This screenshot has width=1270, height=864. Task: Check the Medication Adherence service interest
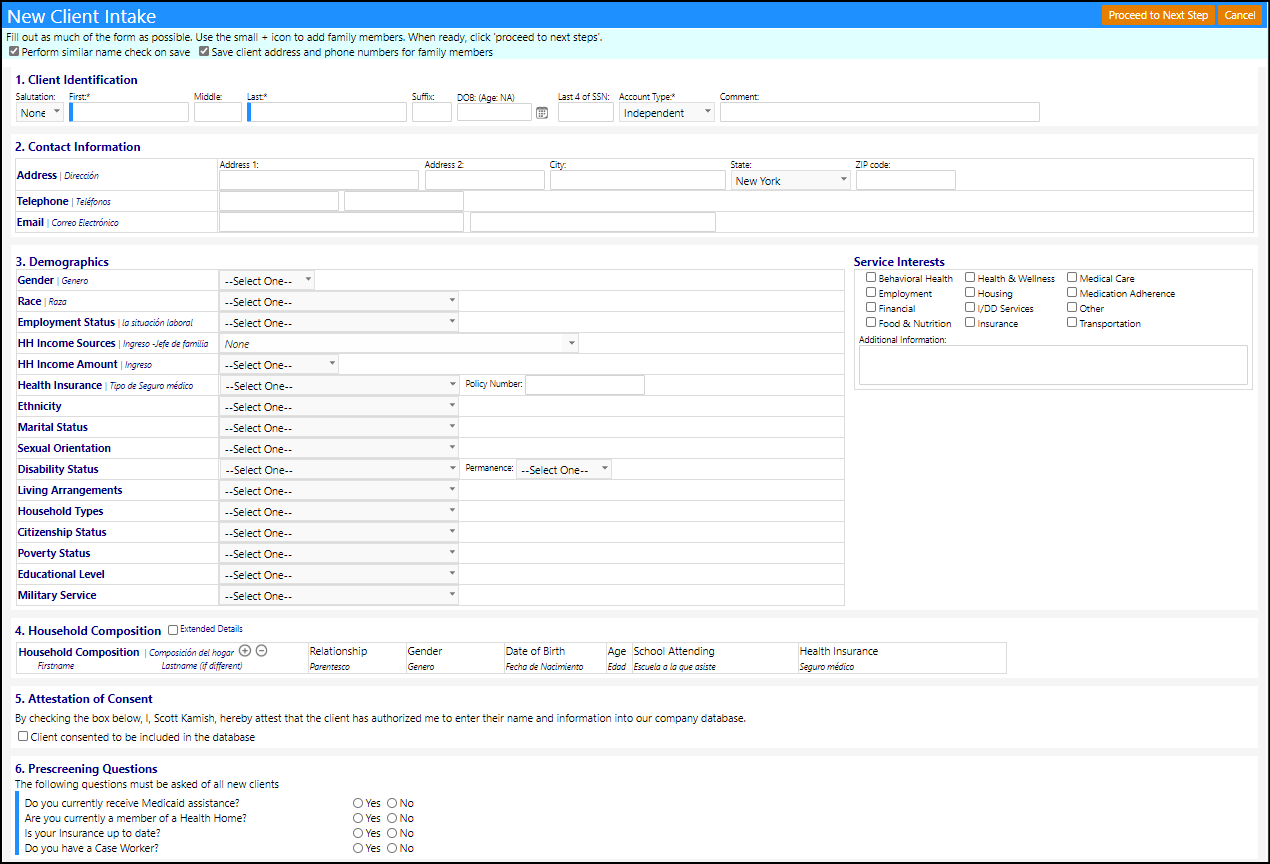(1072, 293)
